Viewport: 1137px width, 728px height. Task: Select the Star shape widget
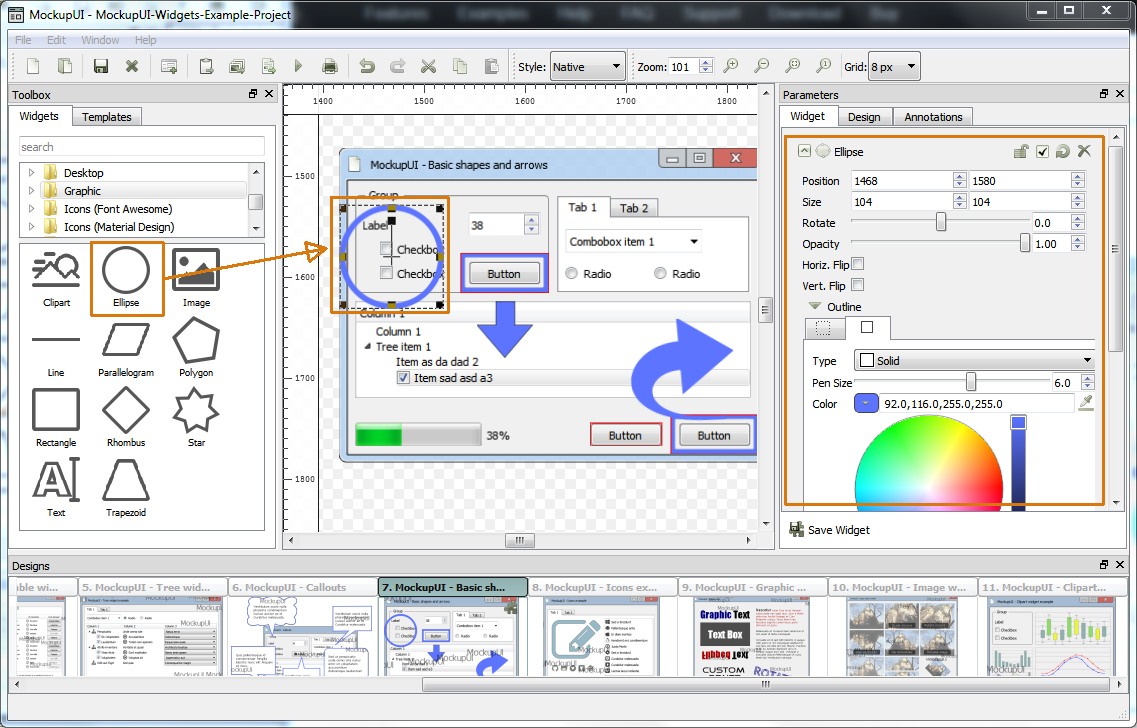click(x=196, y=418)
